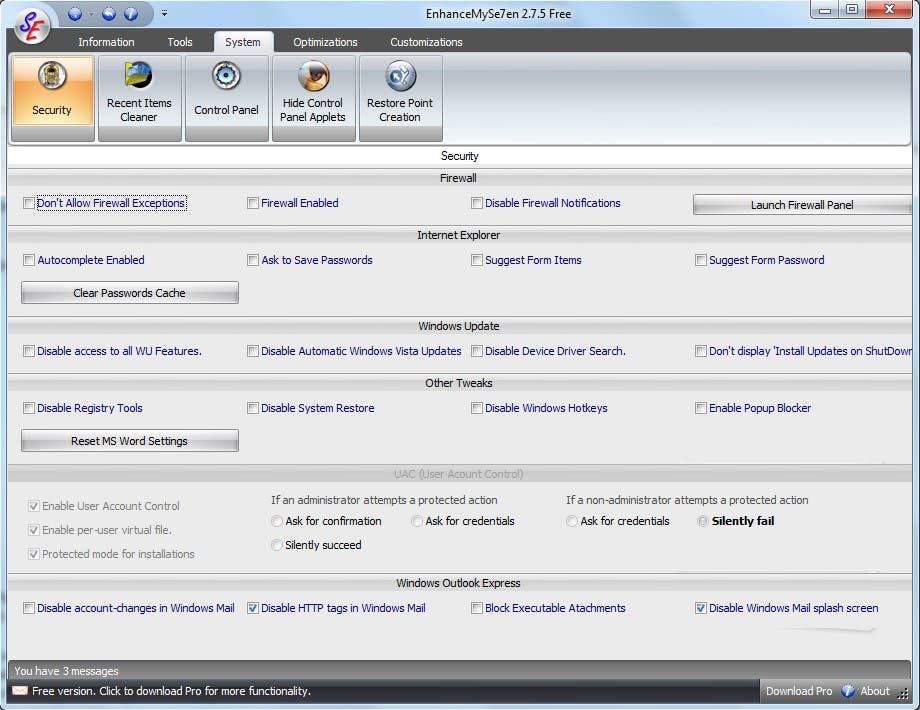Open the Control Panel ribbon tool
Viewport: 920px width, 710px height.
point(226,98)
